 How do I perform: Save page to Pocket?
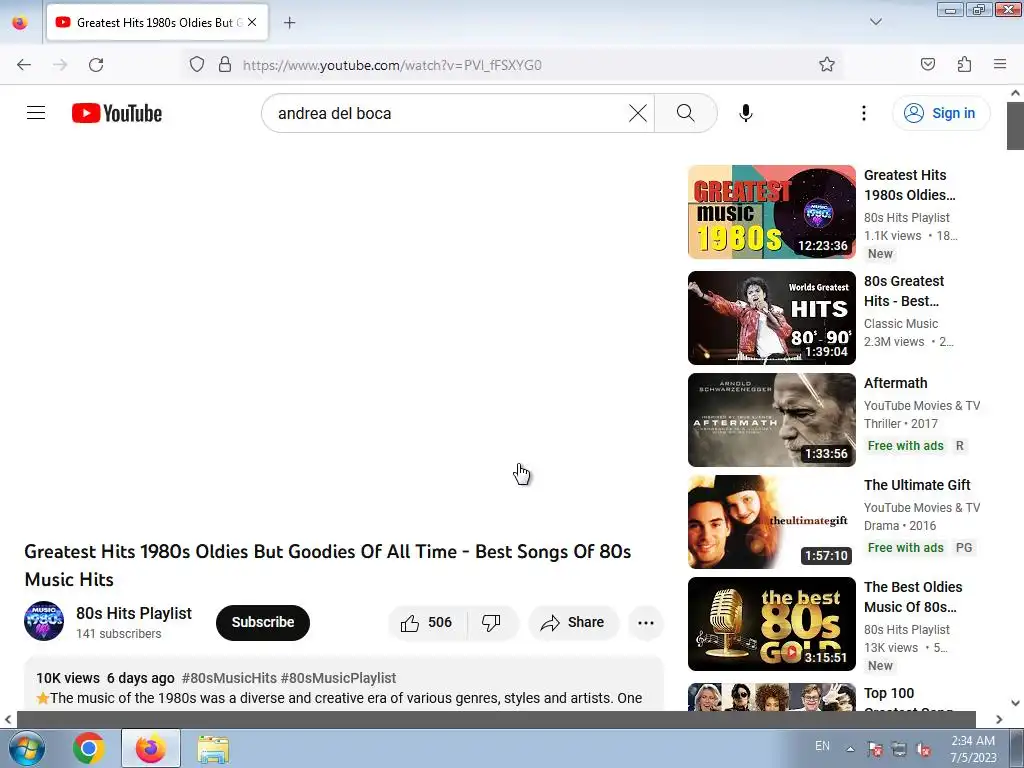pos(927,64)
